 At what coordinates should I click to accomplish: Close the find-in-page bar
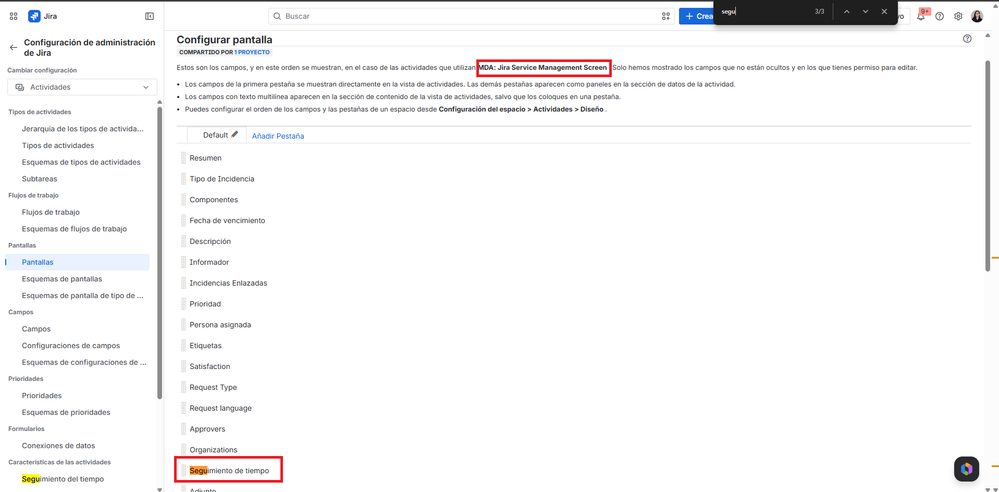(884, 11)
